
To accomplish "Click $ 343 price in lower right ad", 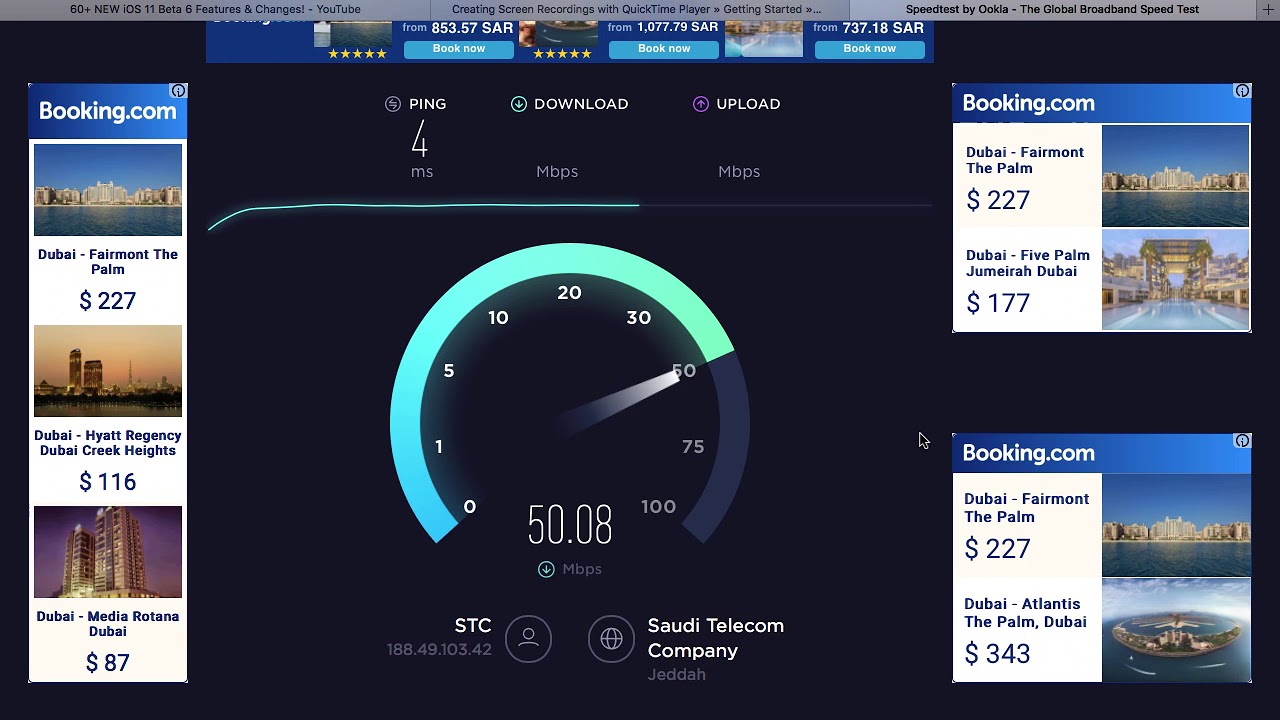I will tap(997, 654).
